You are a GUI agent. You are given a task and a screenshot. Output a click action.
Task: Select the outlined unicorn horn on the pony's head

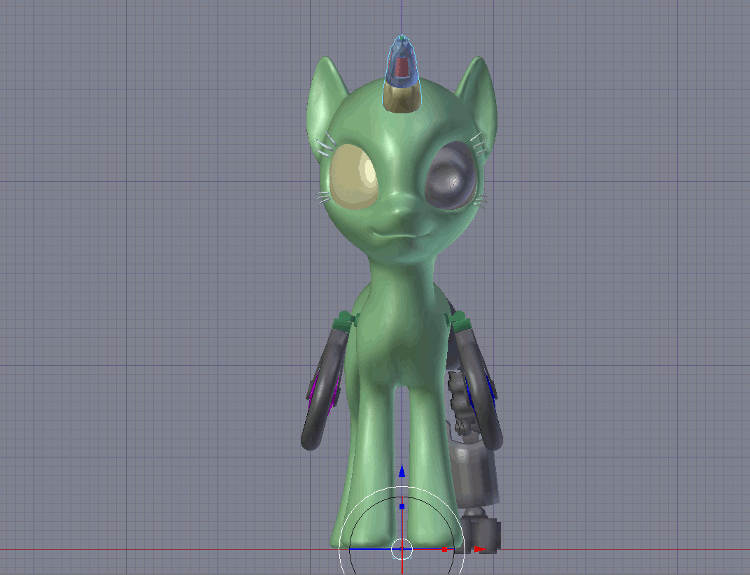(402, 74)
